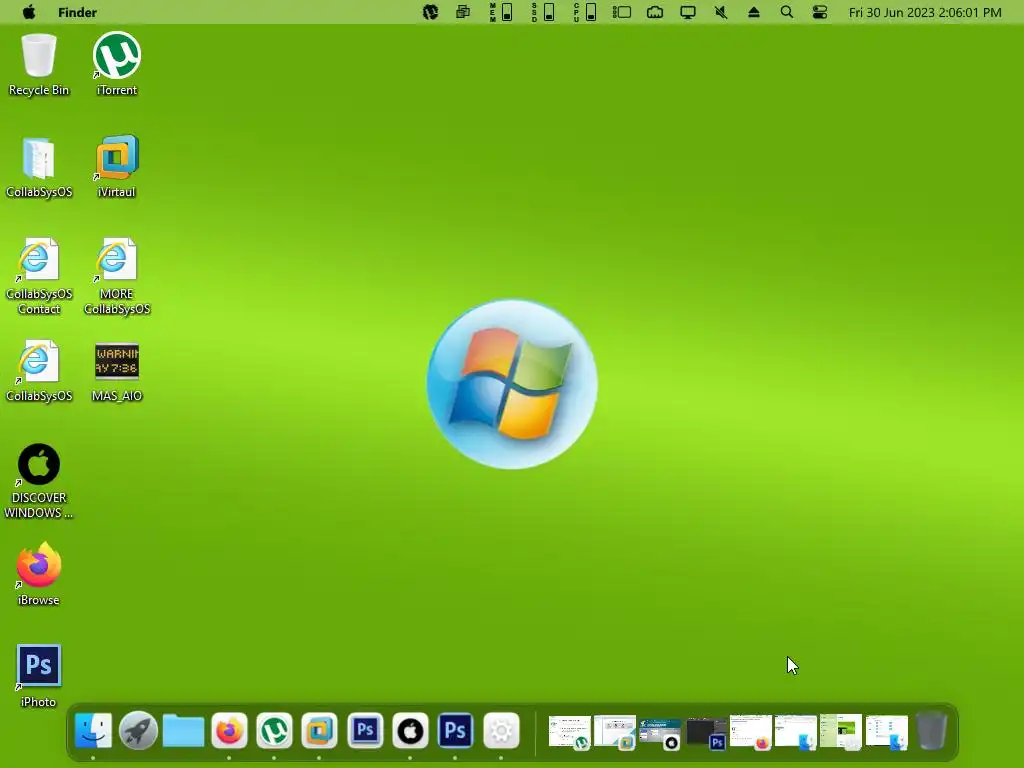The width and height of the screenshot is (1024, 768).
Task: Select the iPhoto Photoshop desktop shortcut
Action: tap(39, 676)
